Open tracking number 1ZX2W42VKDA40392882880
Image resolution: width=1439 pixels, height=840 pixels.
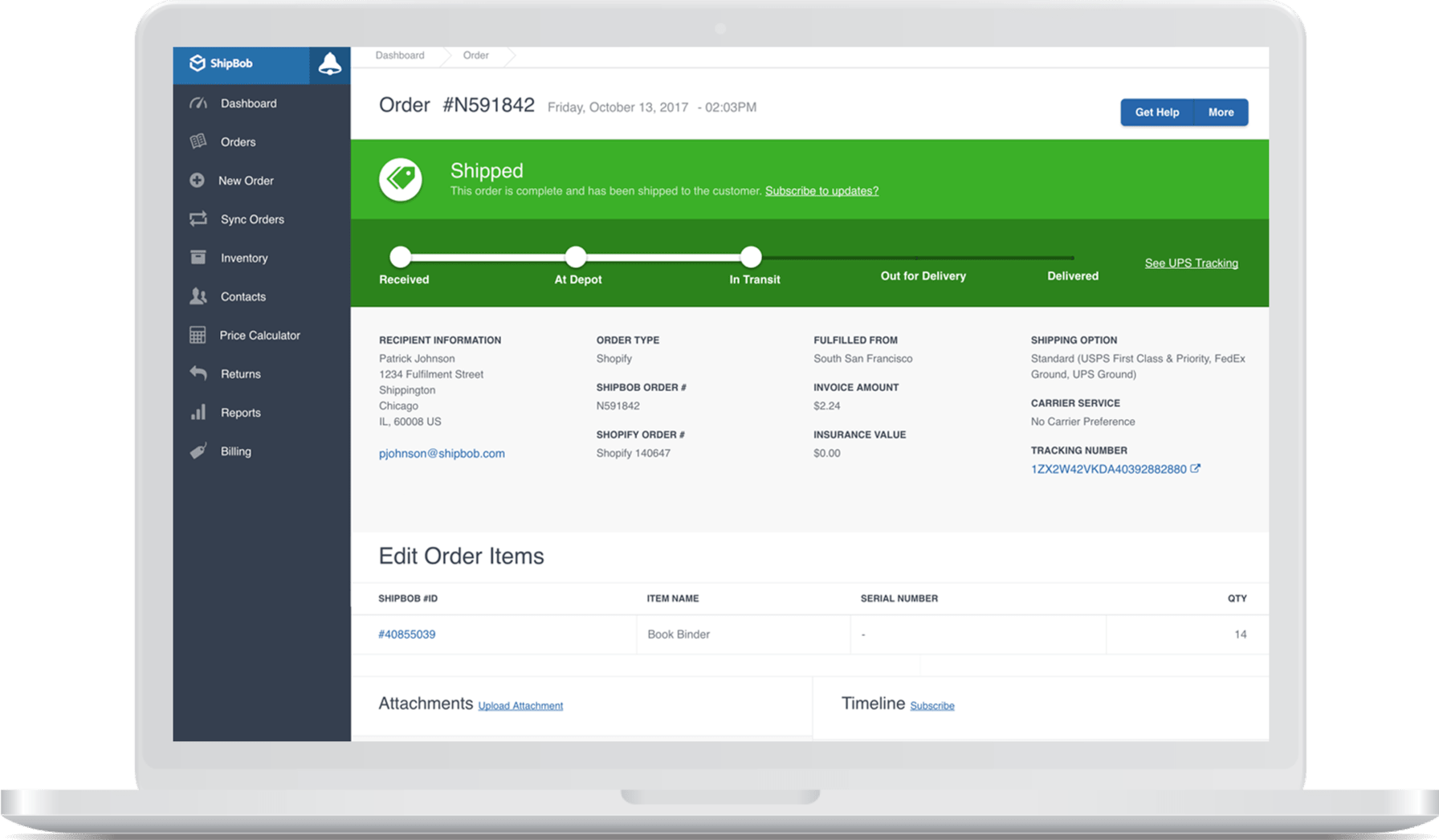pyautogui.click(x=1108, y=469)
